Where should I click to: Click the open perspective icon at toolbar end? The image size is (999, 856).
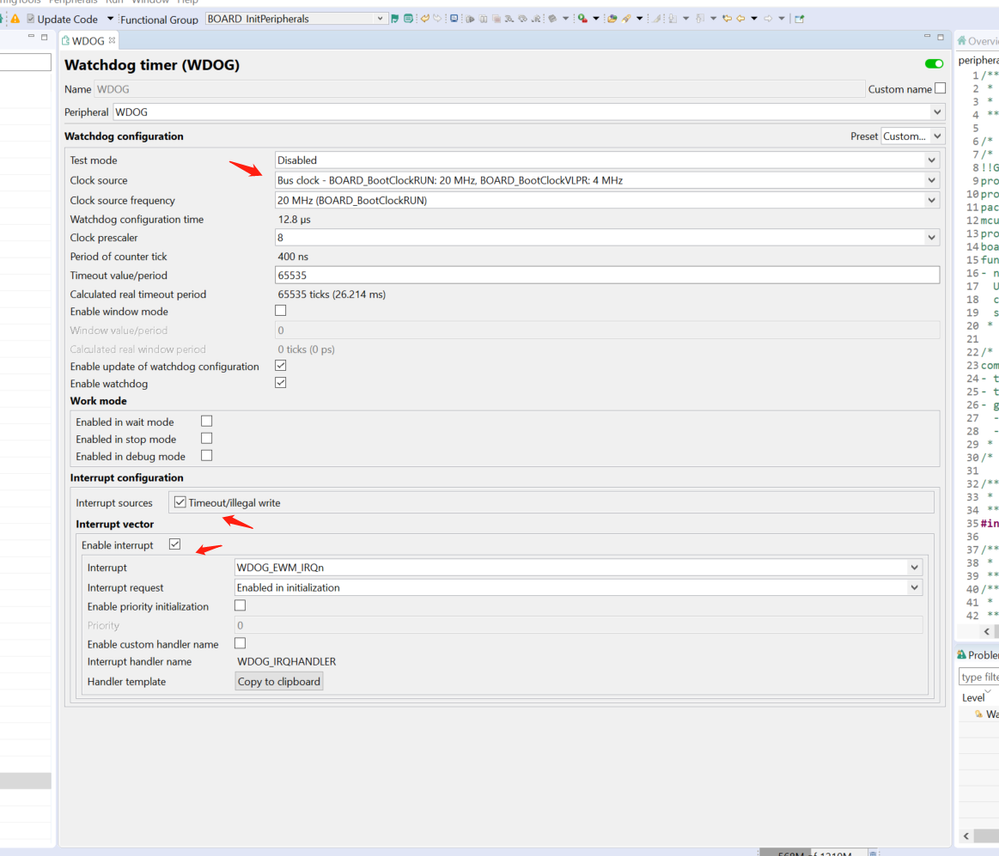pos(799,18)
